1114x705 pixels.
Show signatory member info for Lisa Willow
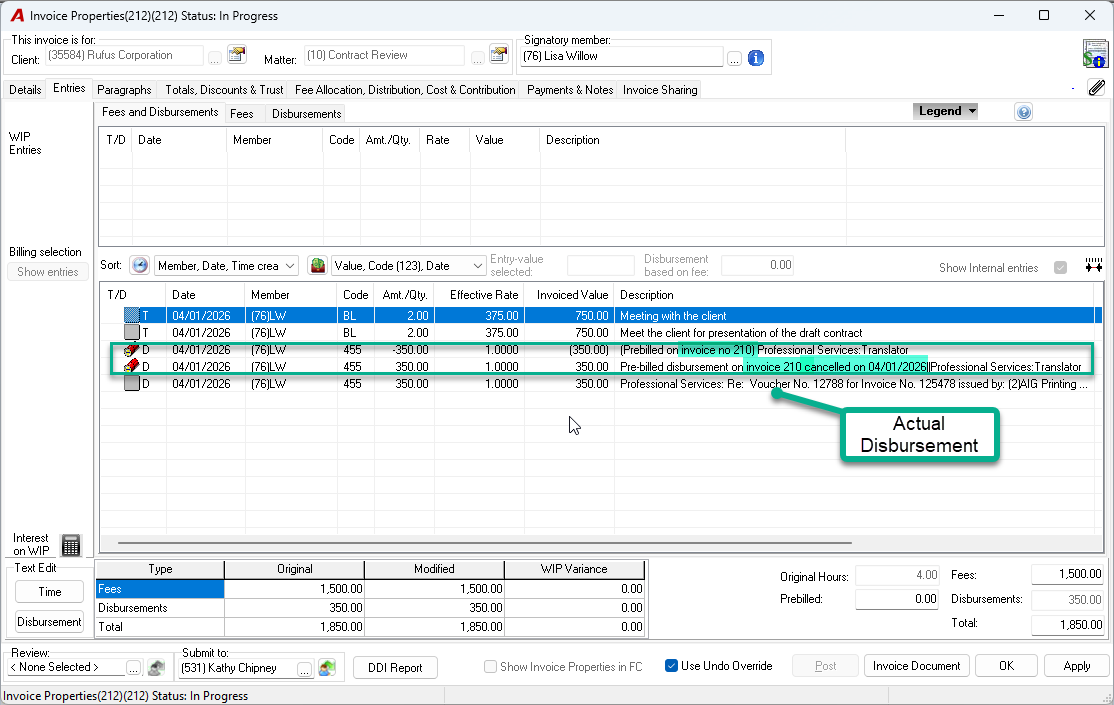(756, 58)
